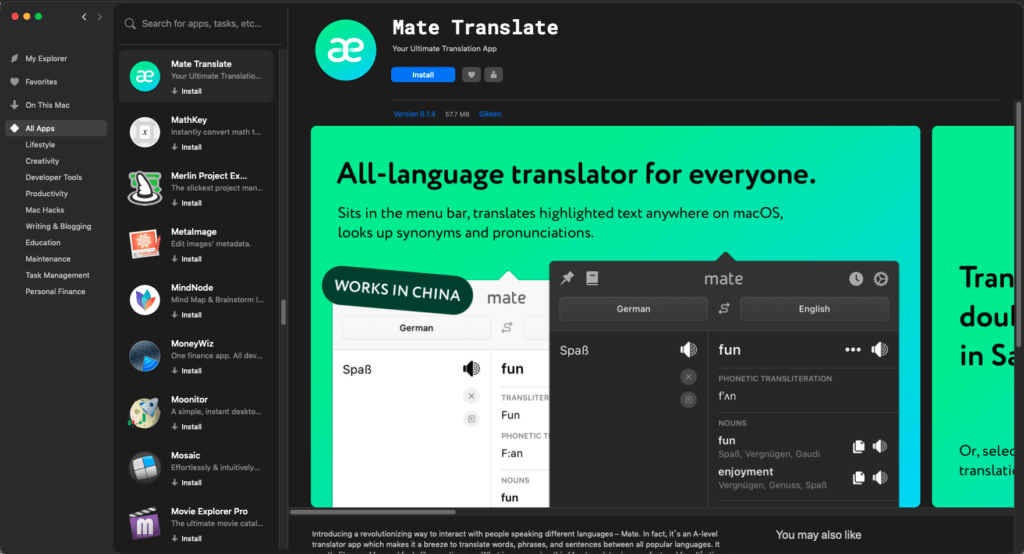The image size is (1024, 554).
Task: Click the Movie Explorer Pro icon
Action: pyautogui.click(x=145, y=524)
